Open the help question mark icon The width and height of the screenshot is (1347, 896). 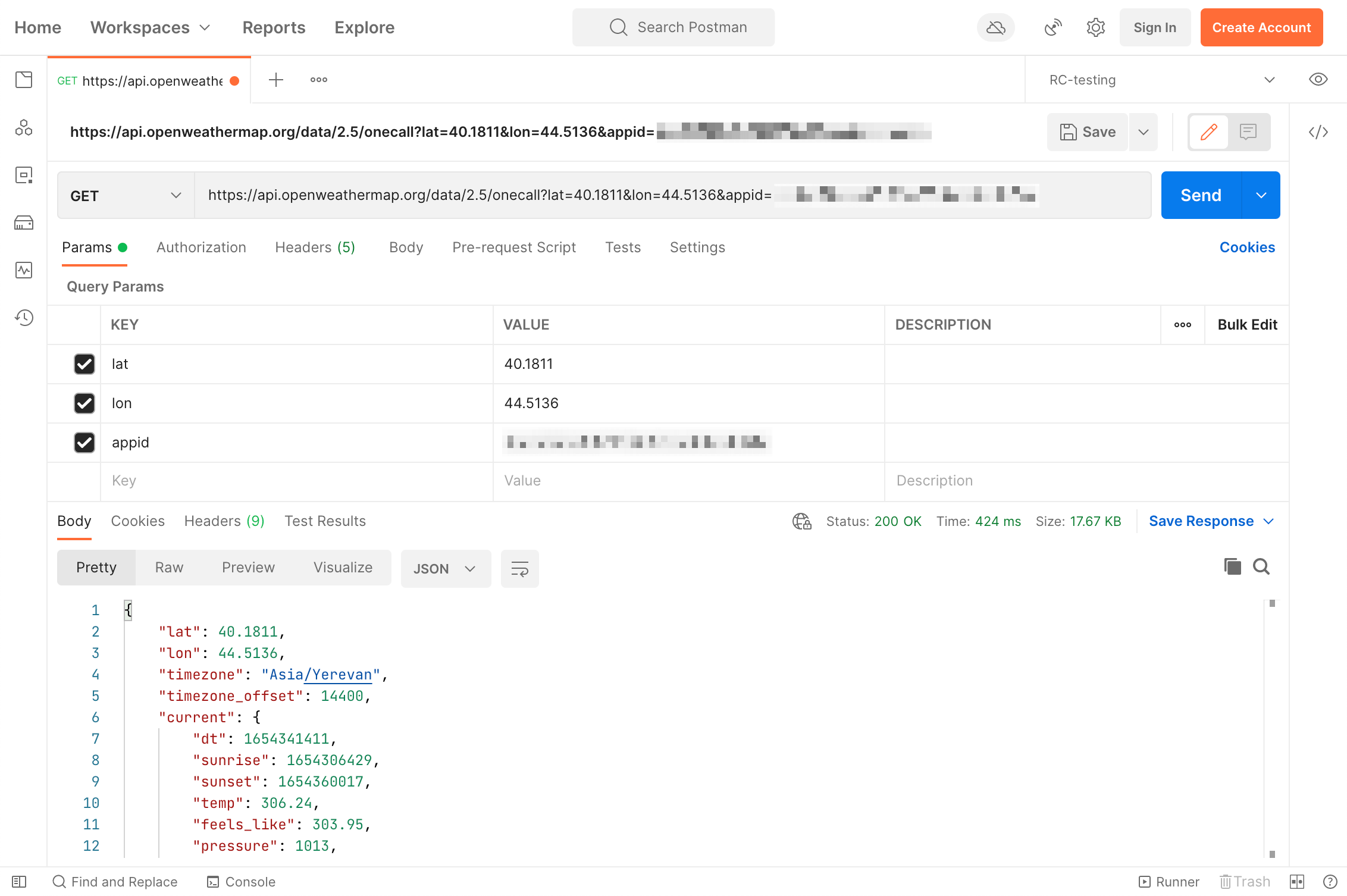1330,882
